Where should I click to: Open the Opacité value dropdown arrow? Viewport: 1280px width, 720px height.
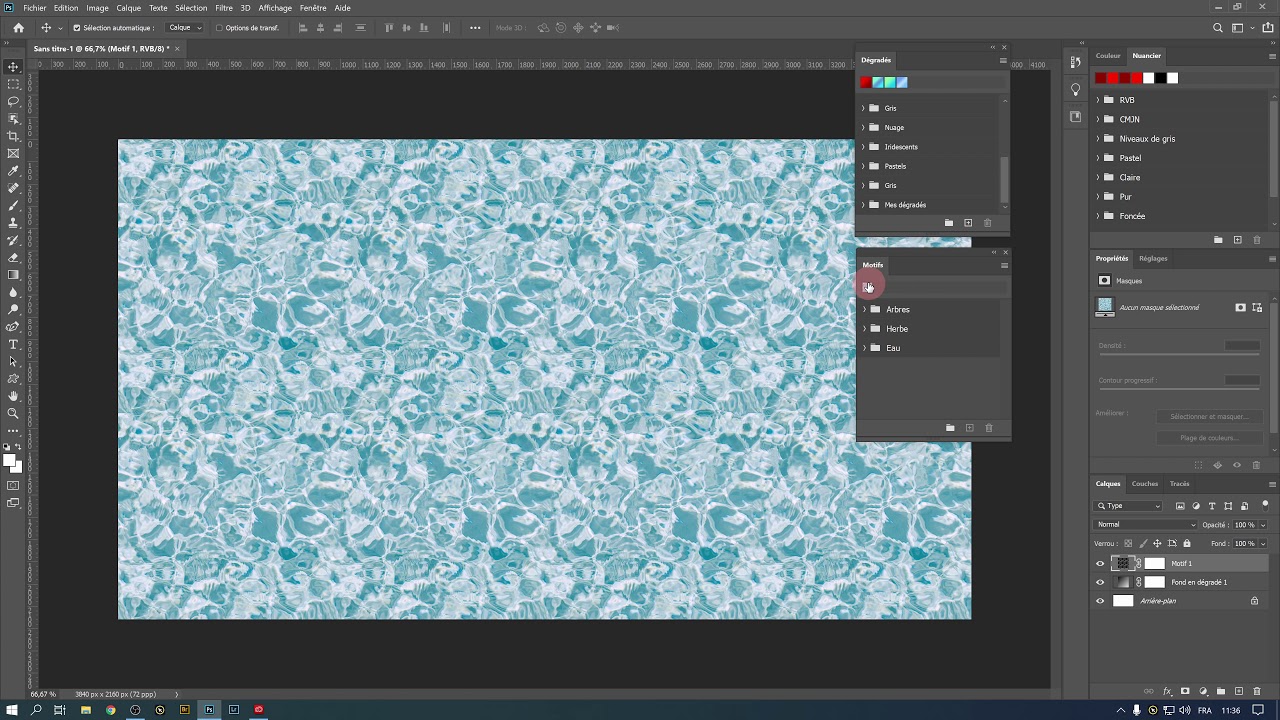pyautogui.click(x=1262, y=525)
